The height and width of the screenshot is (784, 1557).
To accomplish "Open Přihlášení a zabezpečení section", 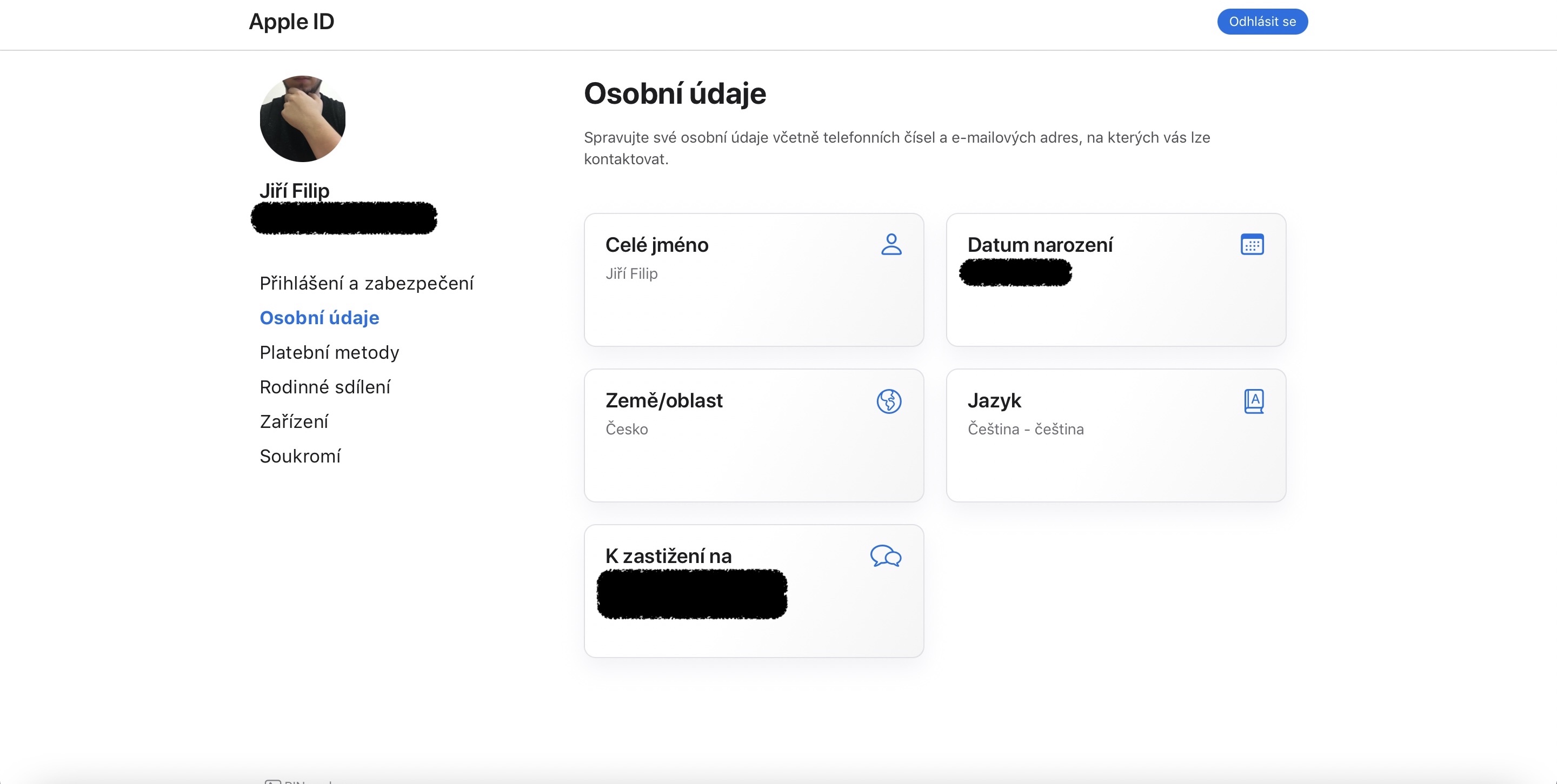I will pyautogui.click(x=367, y=283).
